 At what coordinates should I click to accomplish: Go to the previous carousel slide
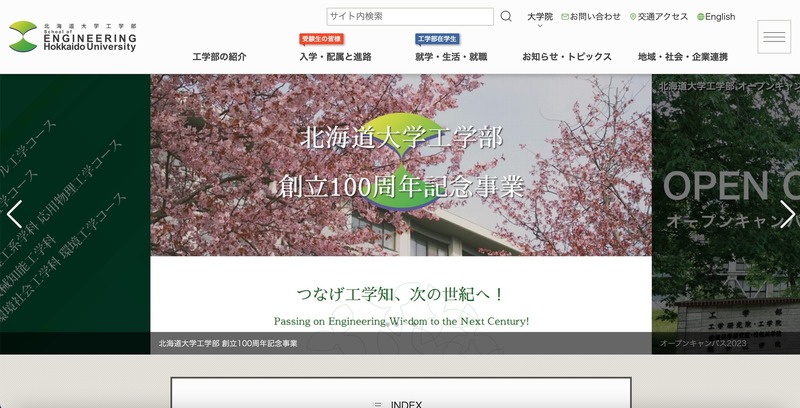click(x=14, y=214)
